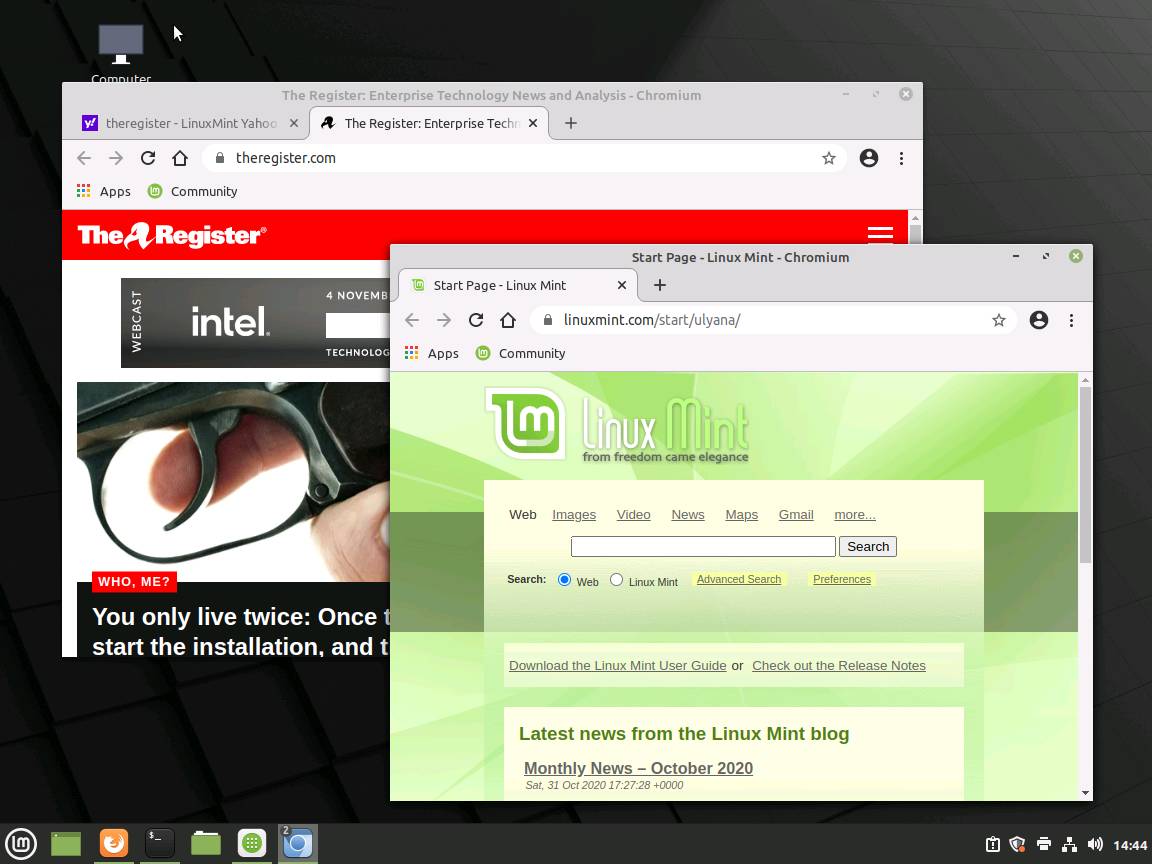Open three-dot menu in The Register window
Viewport: 1152px width, 864px height.
coord(901,158)
